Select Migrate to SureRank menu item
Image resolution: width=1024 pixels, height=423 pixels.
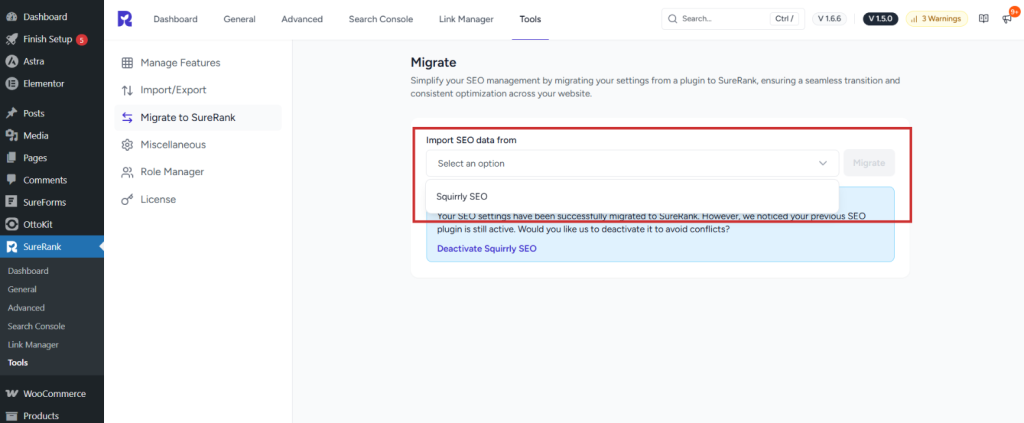pos(199,118)
